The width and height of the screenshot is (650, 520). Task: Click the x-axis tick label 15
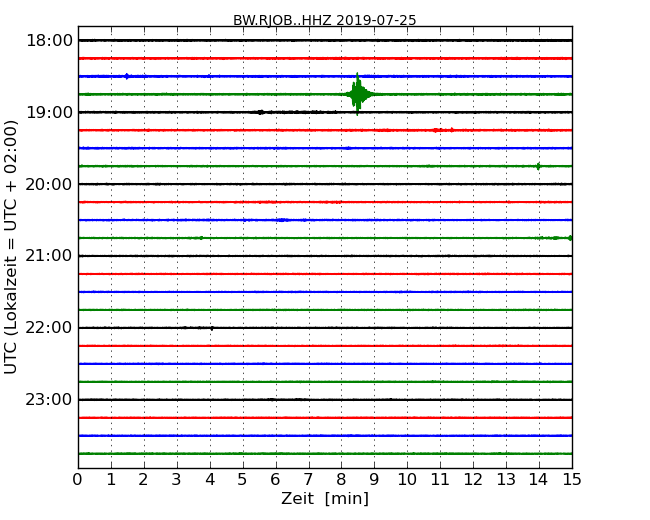572,479
